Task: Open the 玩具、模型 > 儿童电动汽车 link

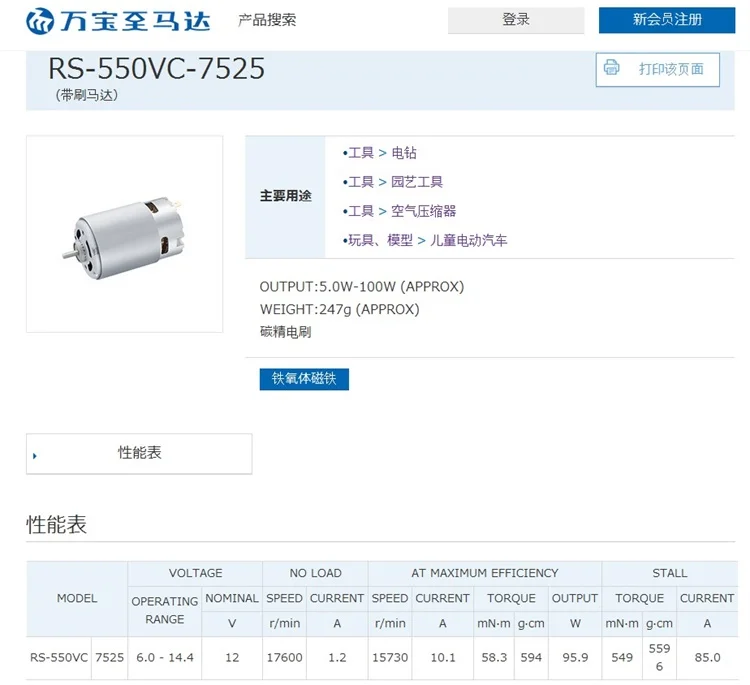Action: click(x=427, y=240)
